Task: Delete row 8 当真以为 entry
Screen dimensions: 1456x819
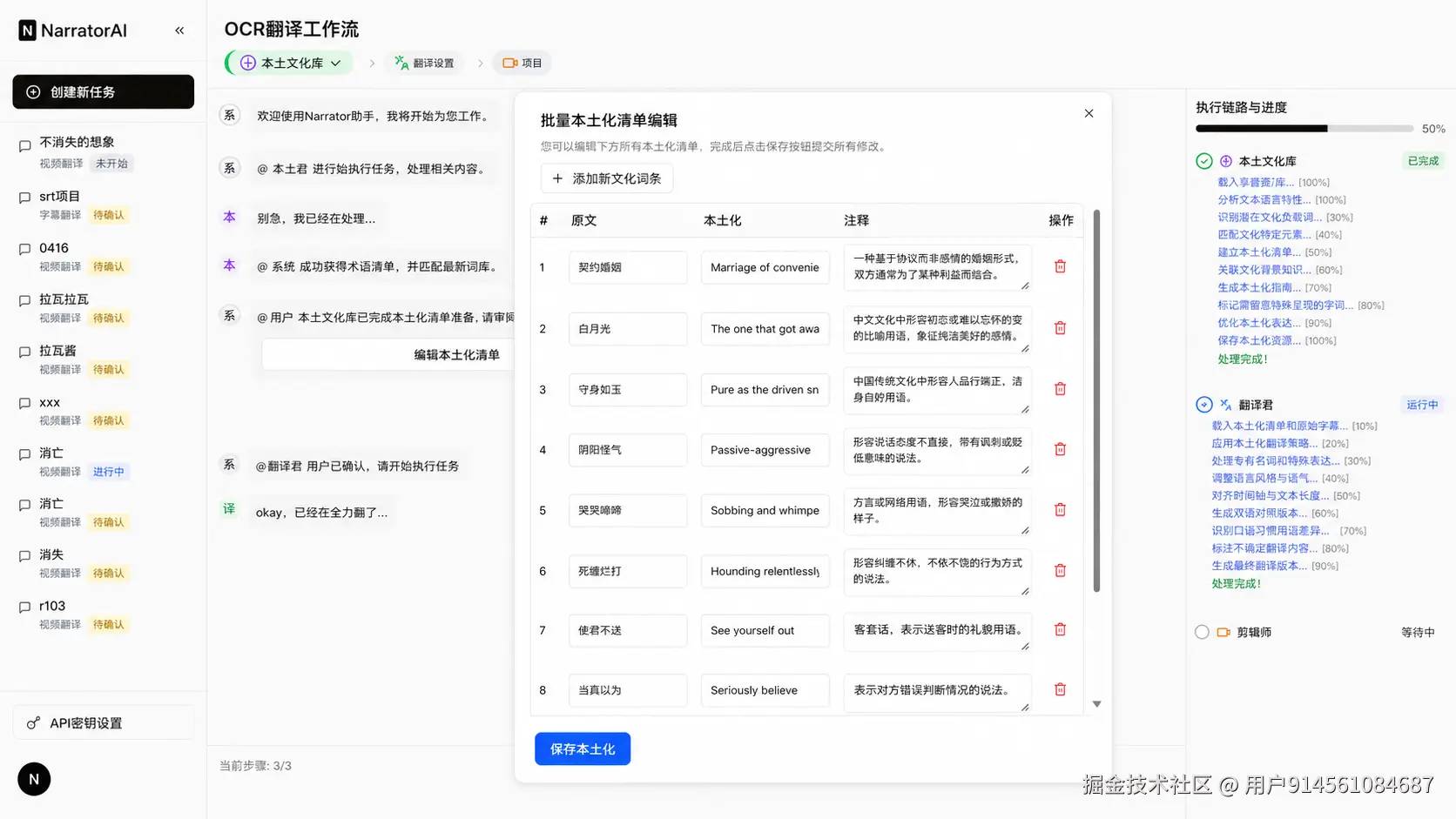Action: 1060,689
